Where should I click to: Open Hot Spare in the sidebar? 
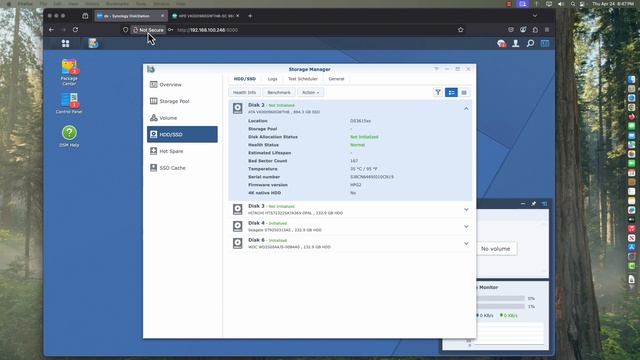[x=182, y=151]
